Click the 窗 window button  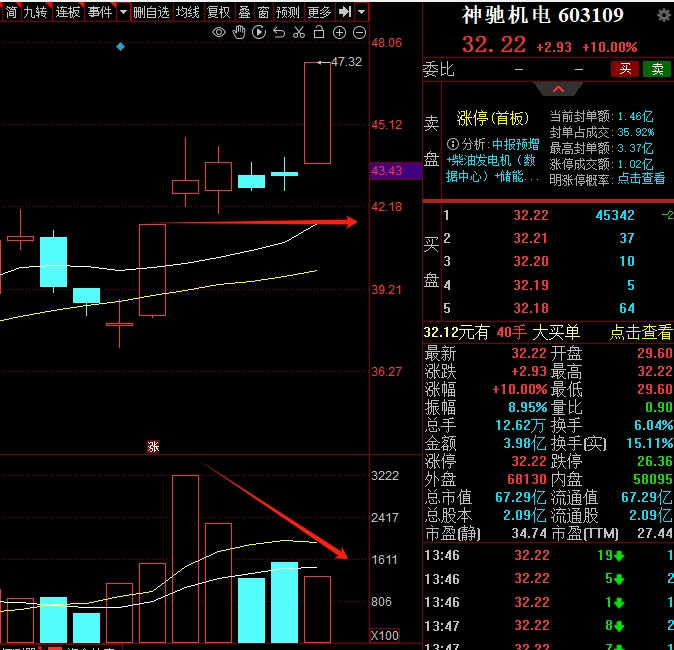(263, 12)
